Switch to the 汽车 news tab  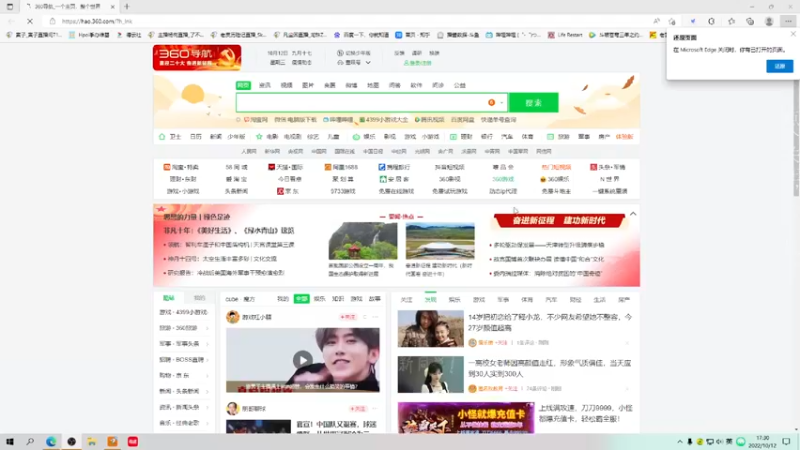click(551, 299)
